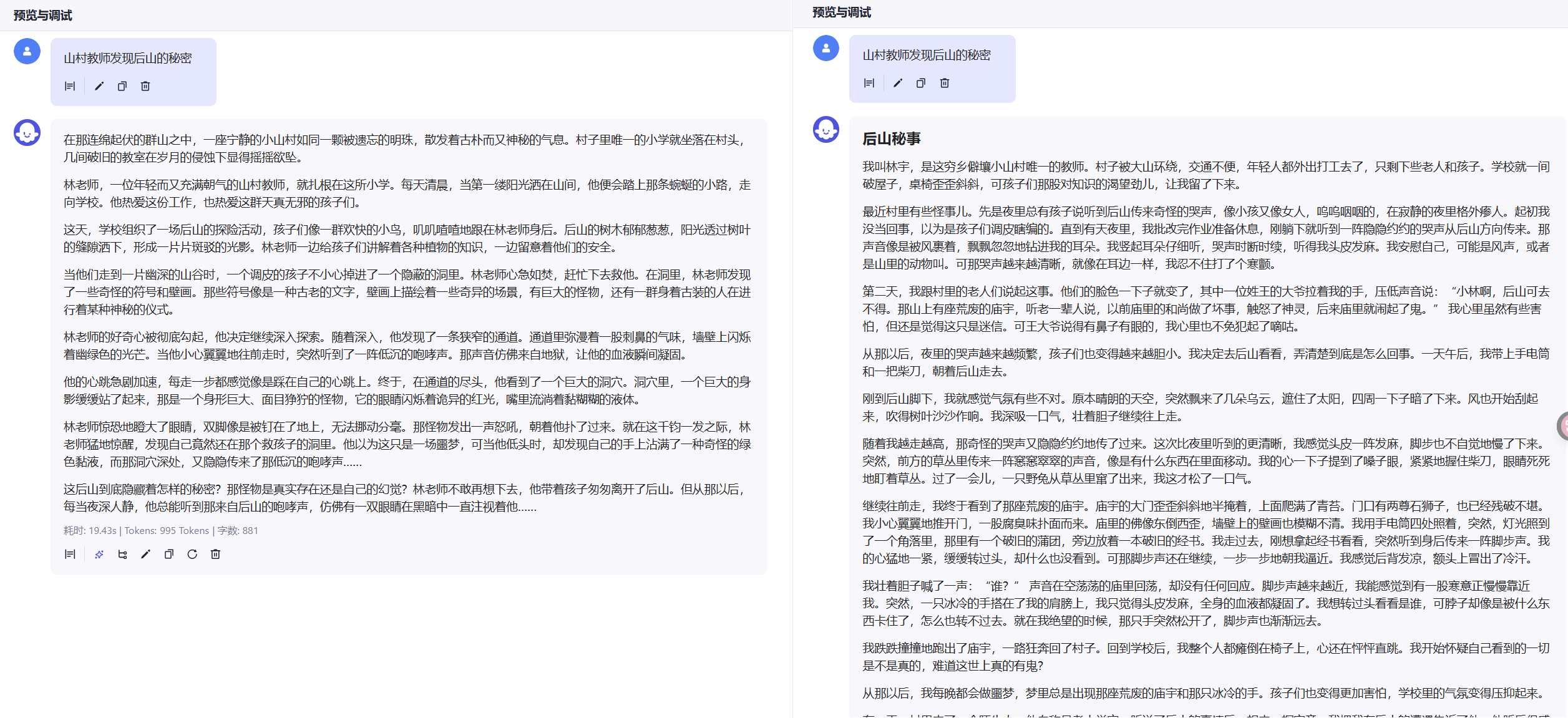Click the floating button at right screen edge
The height and width of the screenshot is (718, 1568).
tap(1563, 426)
